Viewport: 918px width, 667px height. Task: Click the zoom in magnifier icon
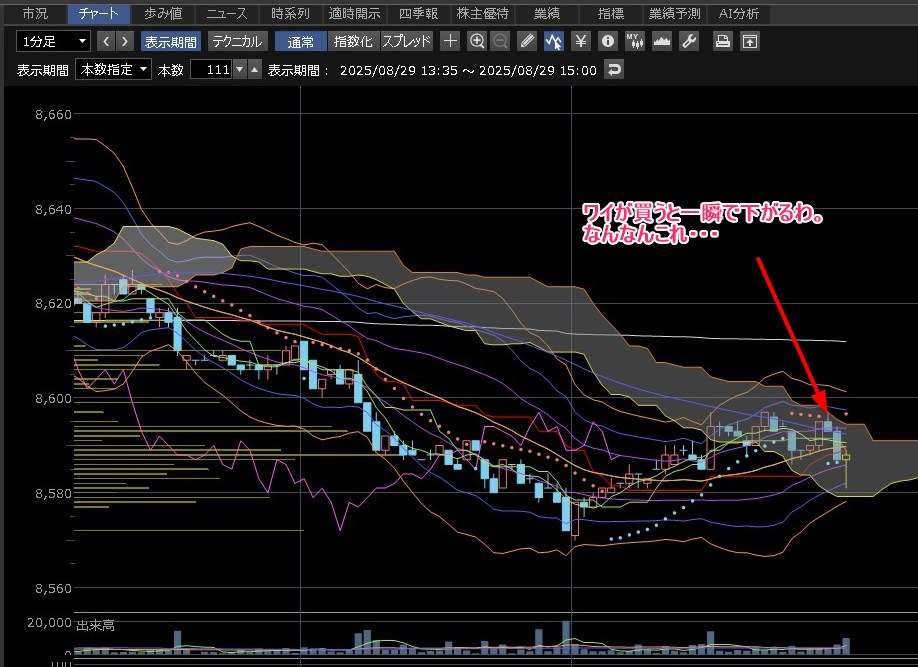point(477,41)
